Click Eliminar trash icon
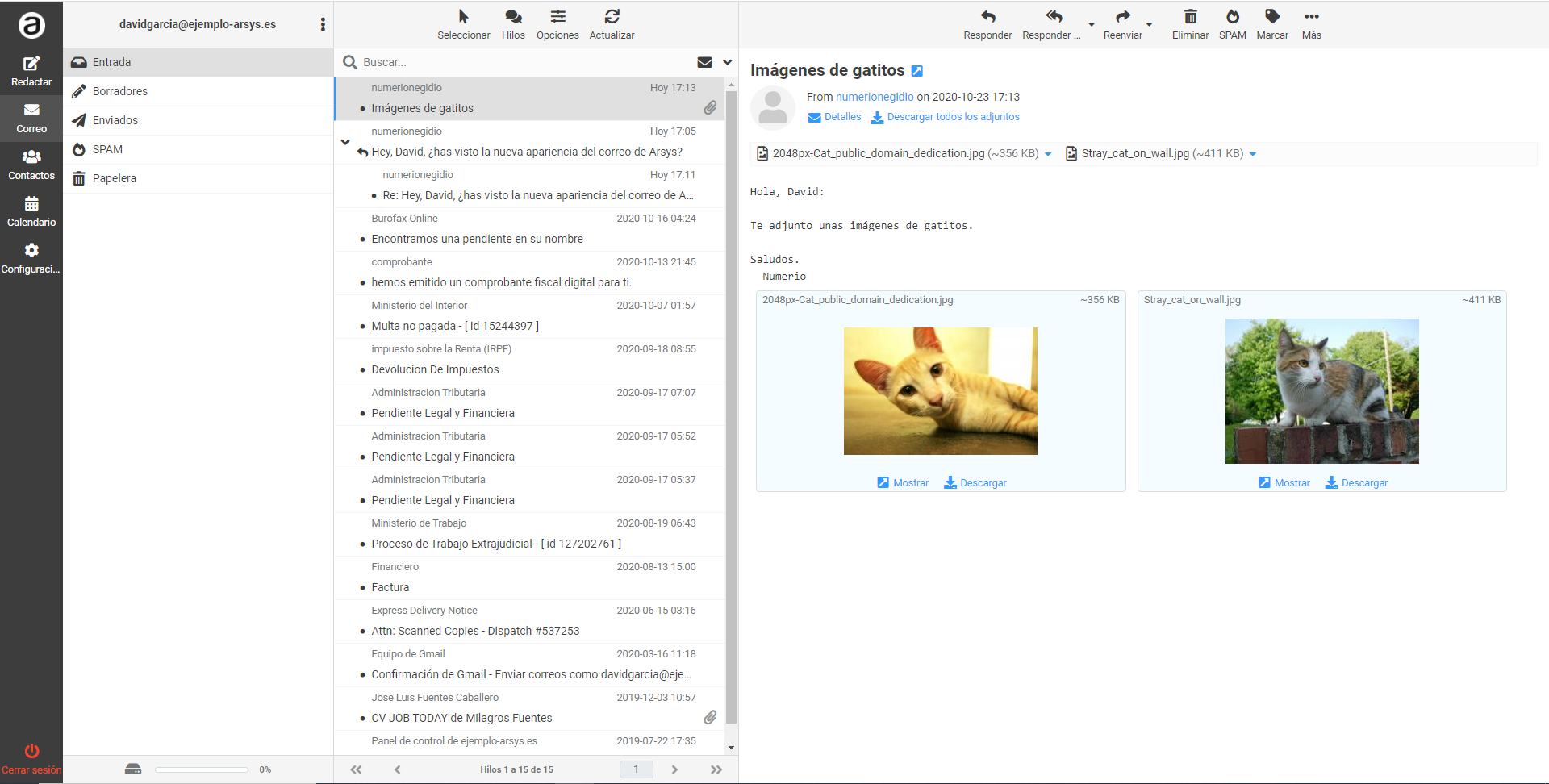The image size is (1549, 784). click(x=1190, y=17)
